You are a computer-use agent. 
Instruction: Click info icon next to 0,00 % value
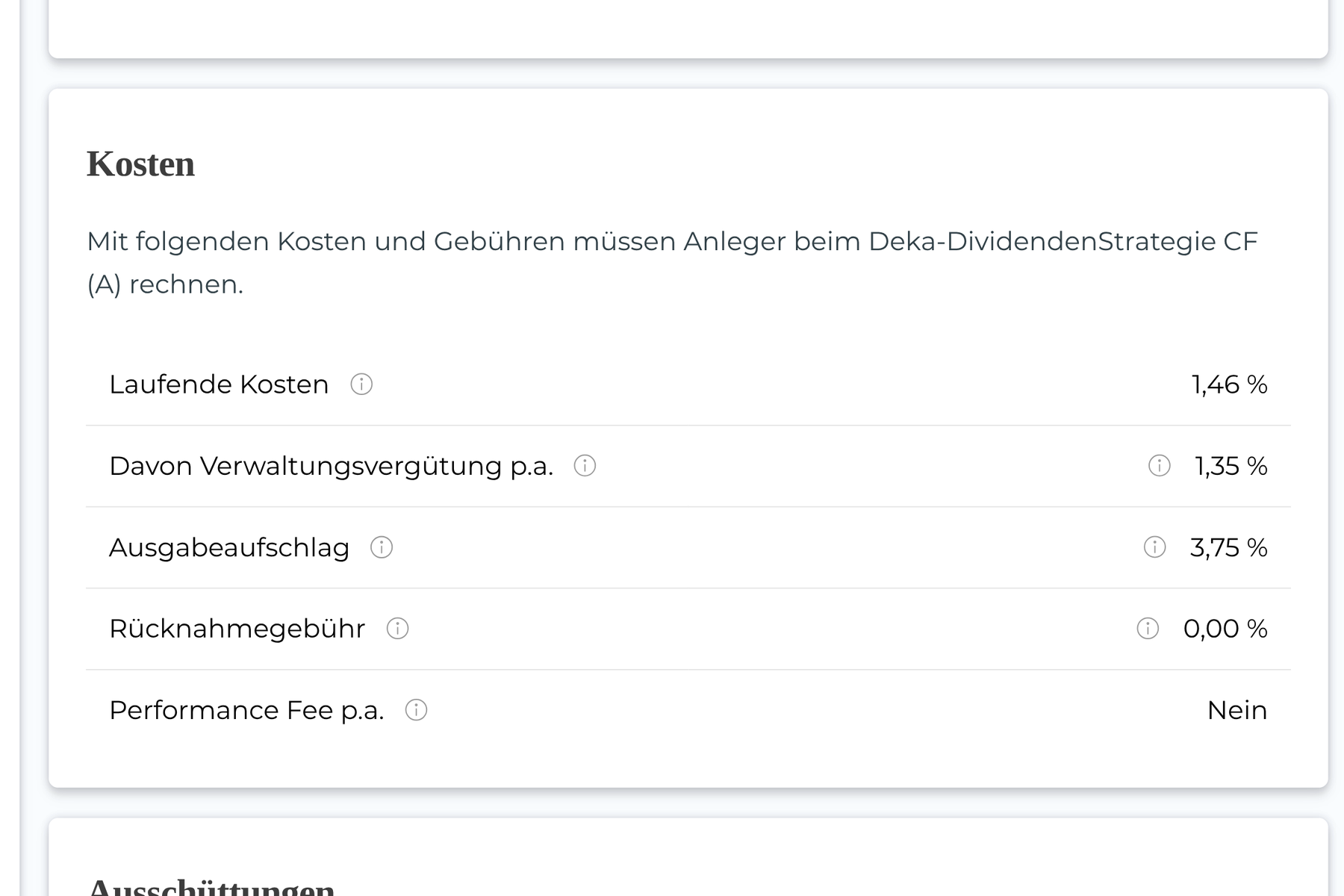(x=1148, y=629)
